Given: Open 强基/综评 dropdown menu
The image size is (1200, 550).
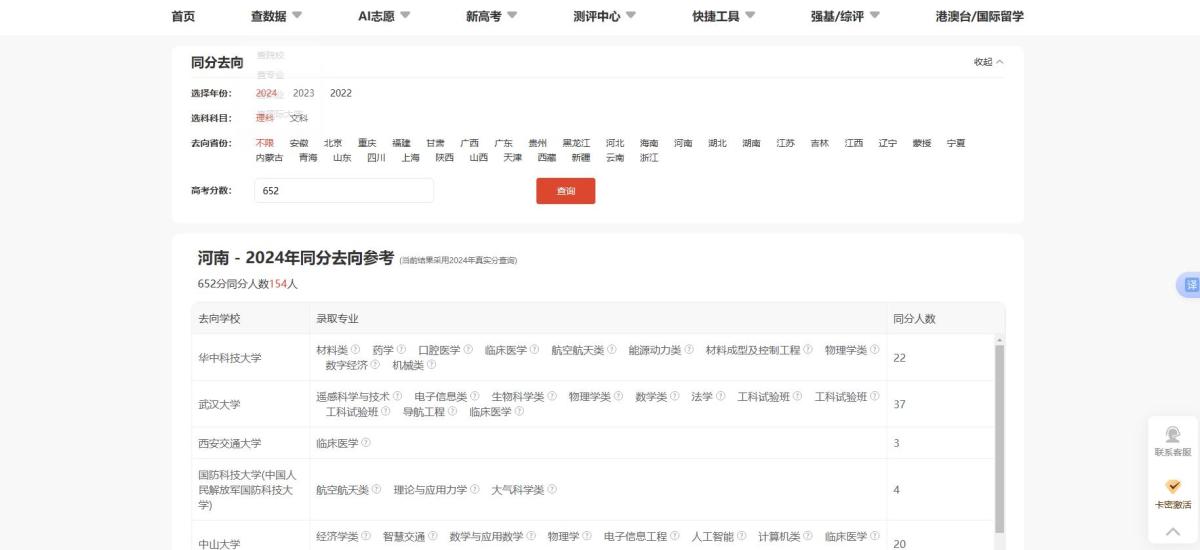Looking at the screenshot, I should click(846, 16).
